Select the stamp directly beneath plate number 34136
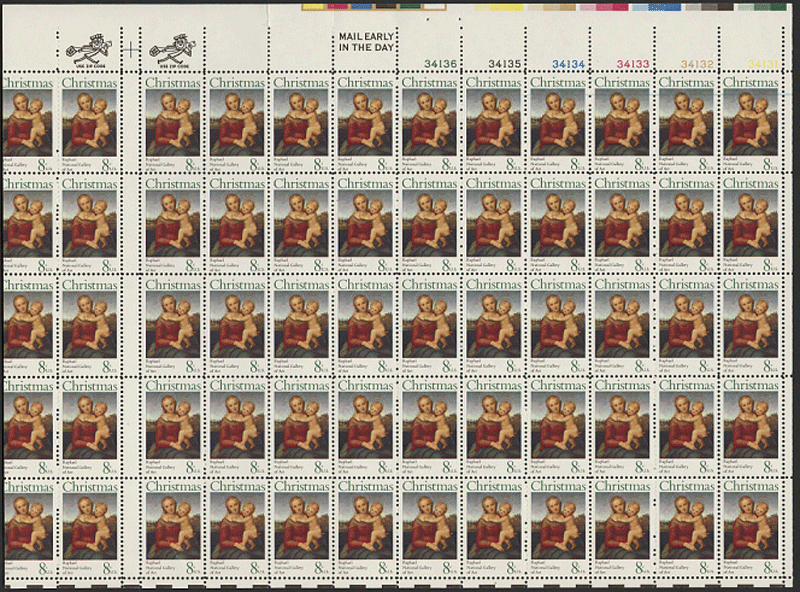Viewport: 800px width, 592px height. pyautogui.click(x=430, y=124)
